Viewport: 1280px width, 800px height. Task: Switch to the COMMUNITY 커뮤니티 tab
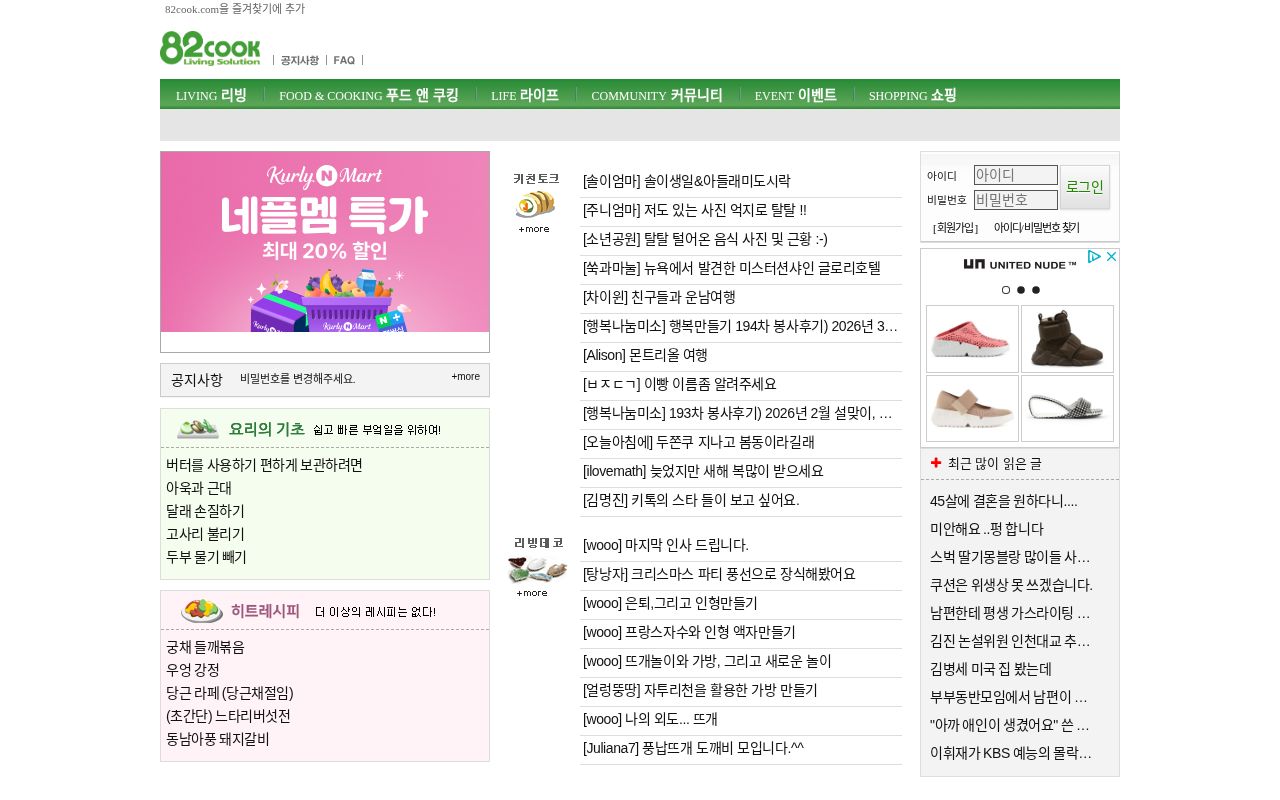657,95
